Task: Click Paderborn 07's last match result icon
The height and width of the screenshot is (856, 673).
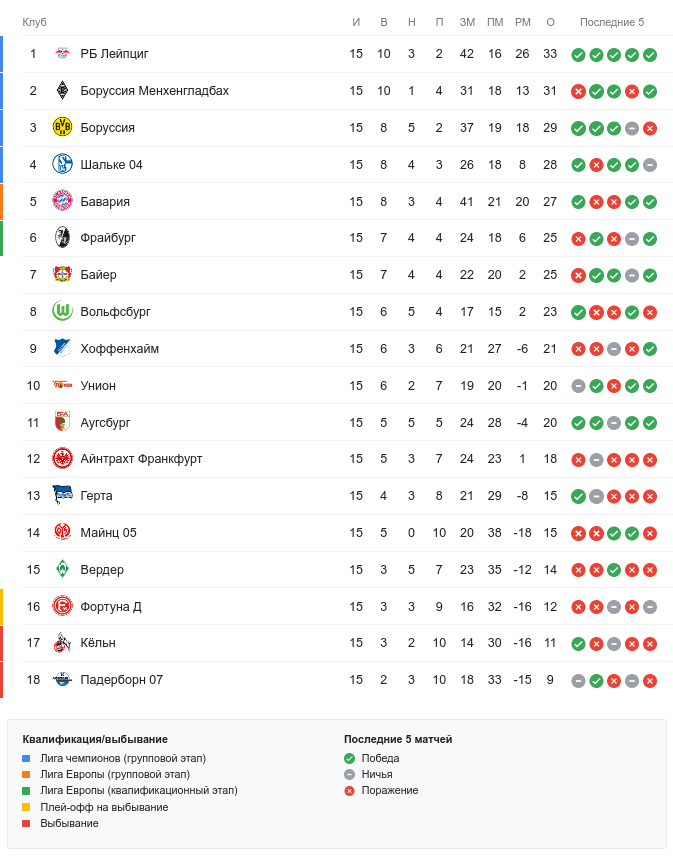Action: coord(650,681)
